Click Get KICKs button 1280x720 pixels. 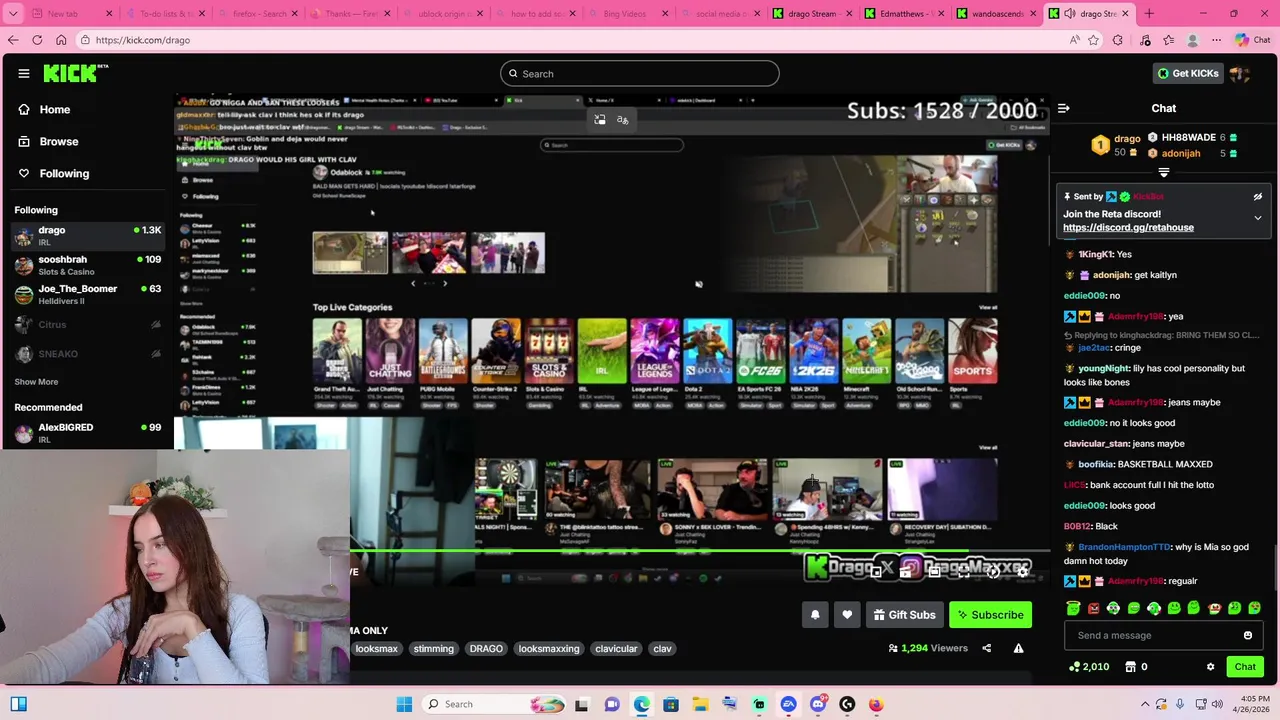[x=1188, y=73]
